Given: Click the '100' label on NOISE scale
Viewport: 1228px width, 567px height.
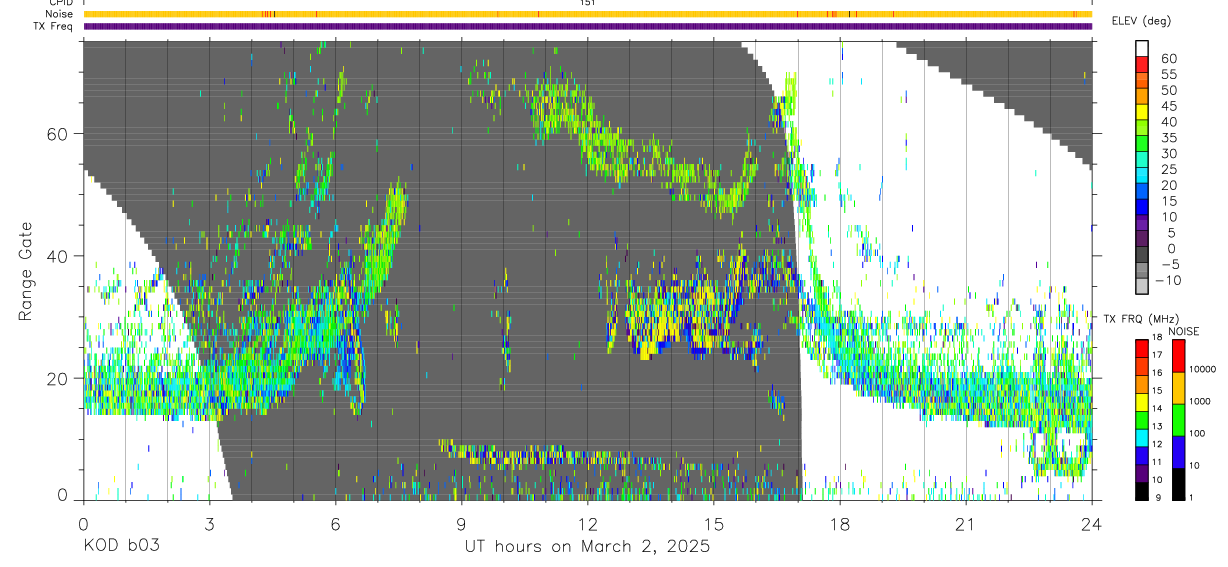Looking at the screenshot, I should (1198, 433).
